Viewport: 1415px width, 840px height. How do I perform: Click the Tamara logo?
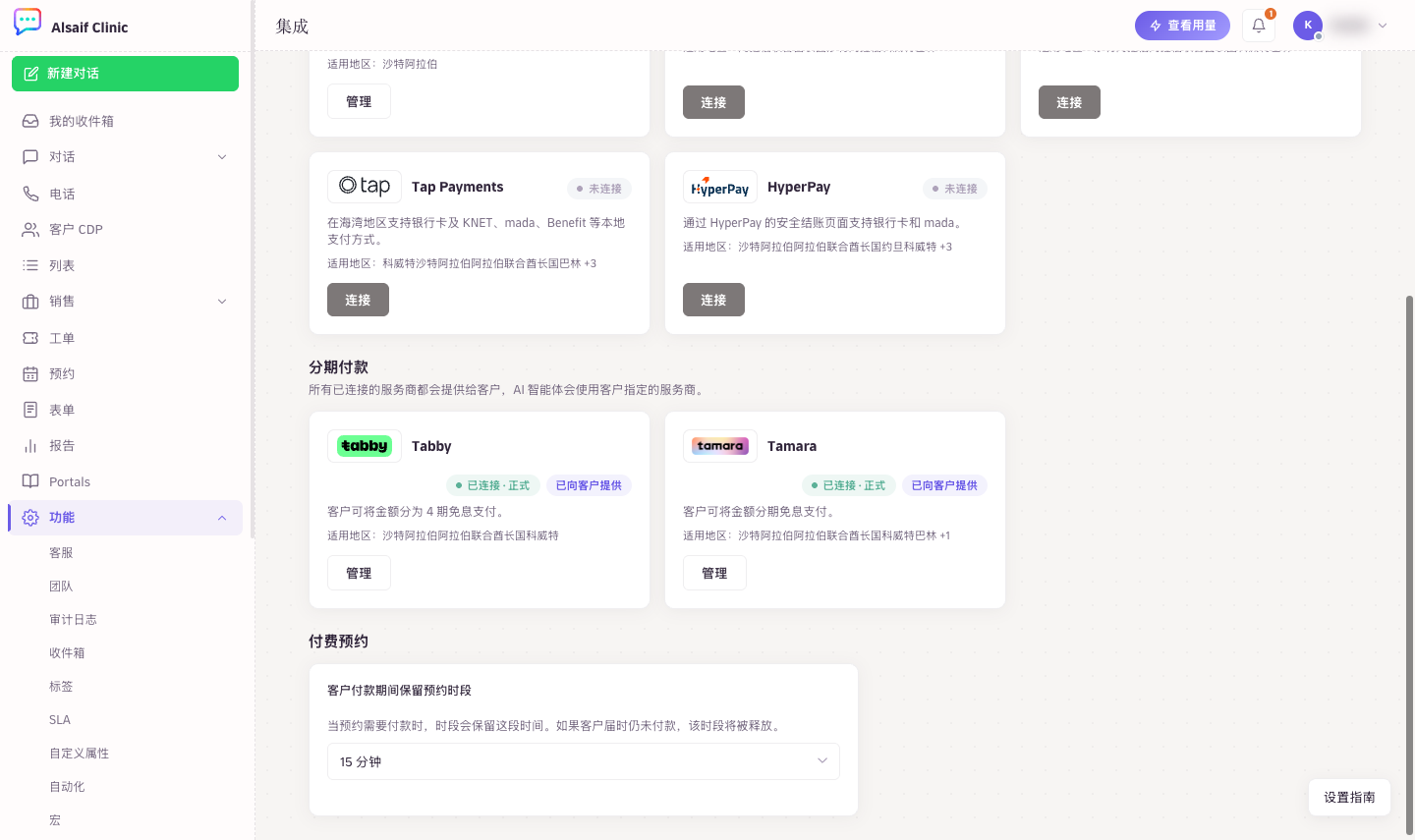[x=720, y=446]
